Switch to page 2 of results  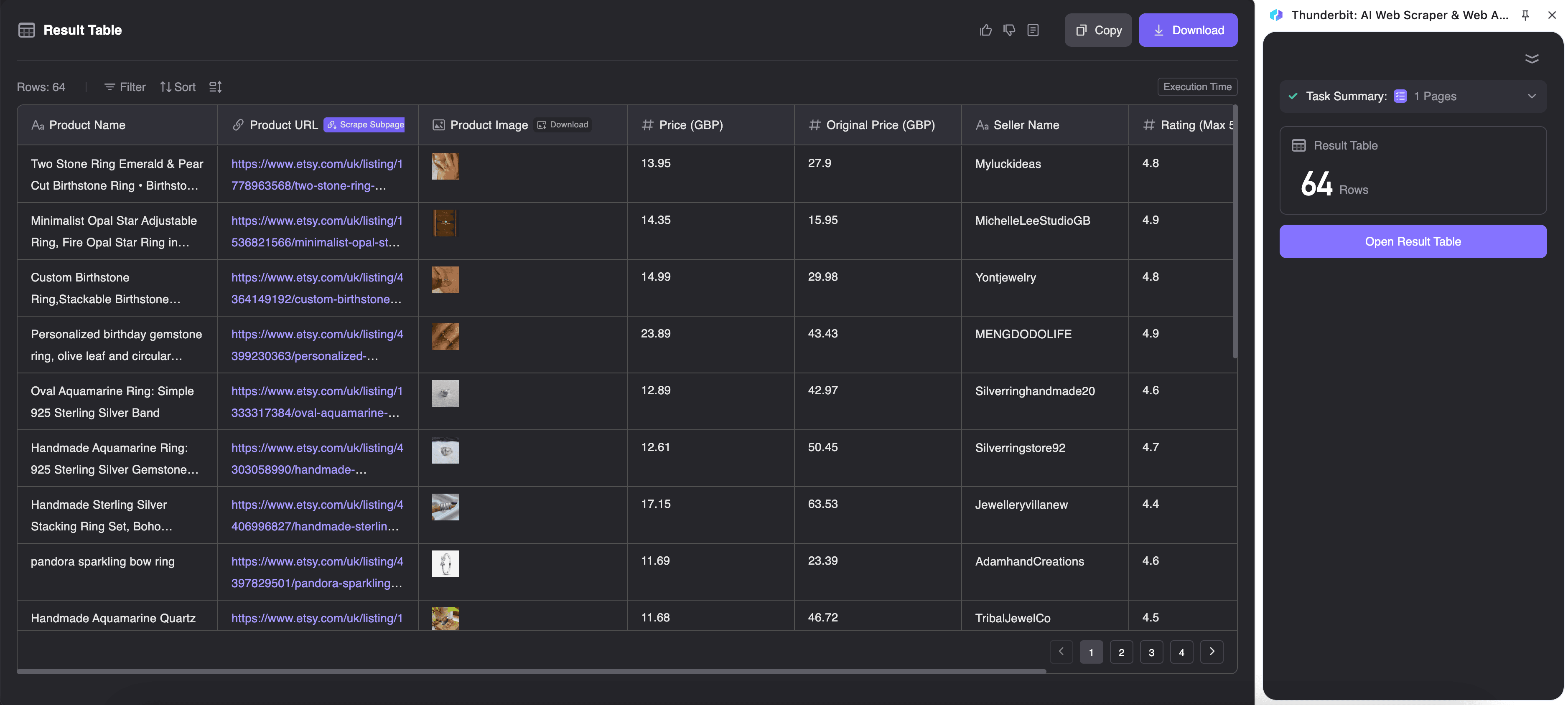click(1121, 652)
